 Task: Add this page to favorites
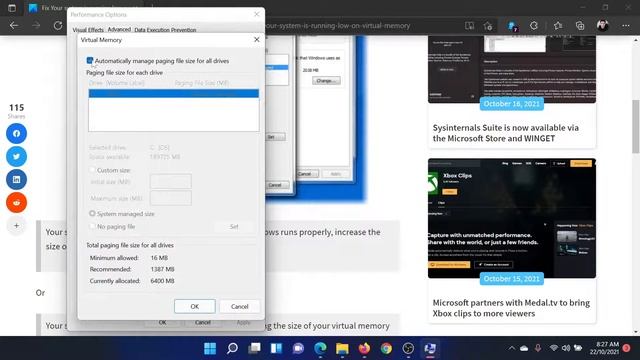point(488,26)
